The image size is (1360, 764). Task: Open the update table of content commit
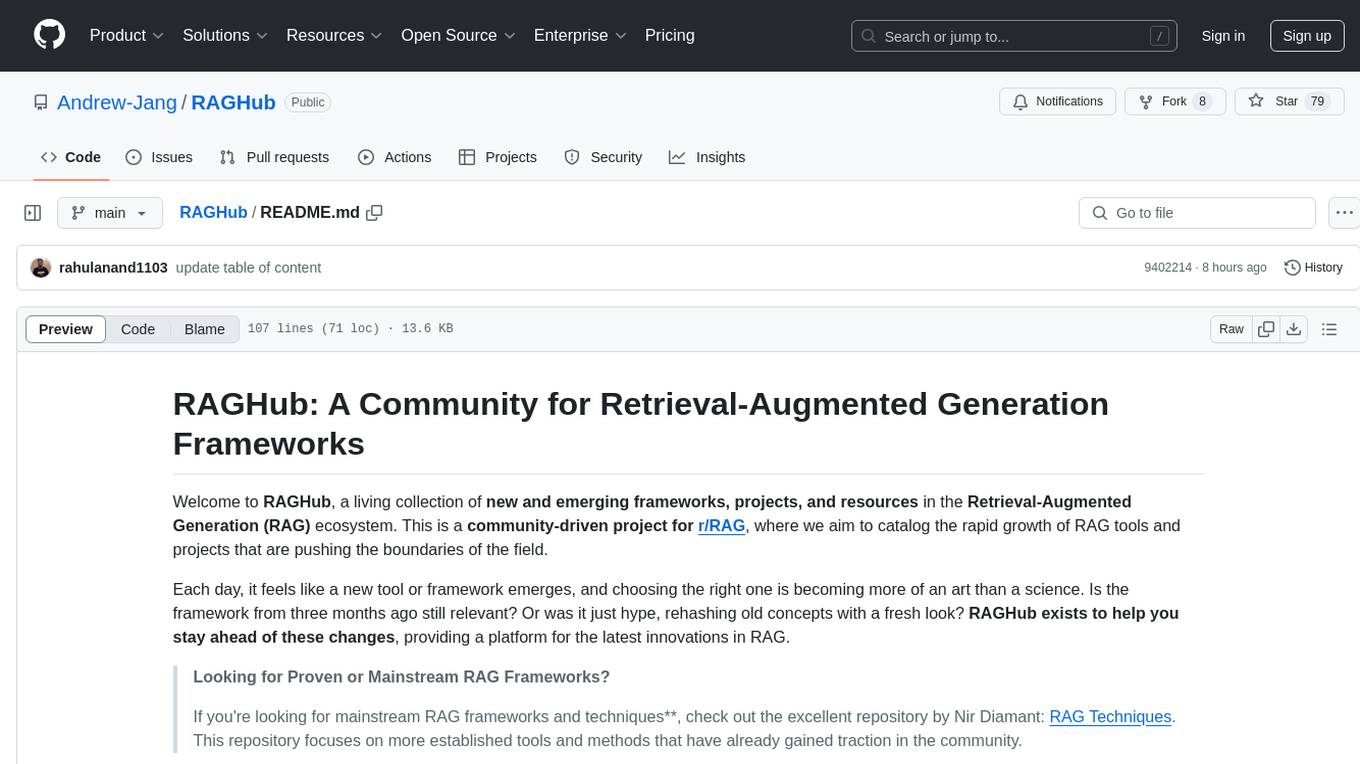[248, 267]
